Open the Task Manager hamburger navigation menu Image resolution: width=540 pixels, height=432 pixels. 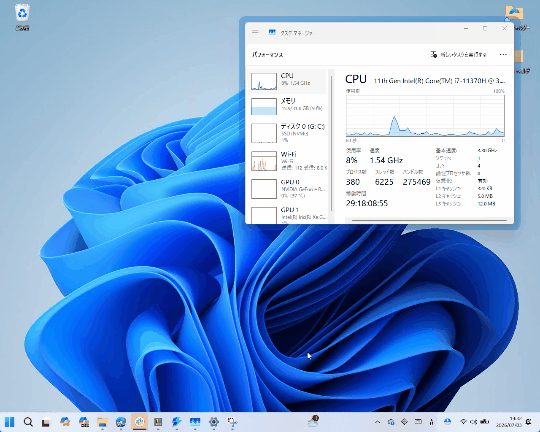coord(255,32)
